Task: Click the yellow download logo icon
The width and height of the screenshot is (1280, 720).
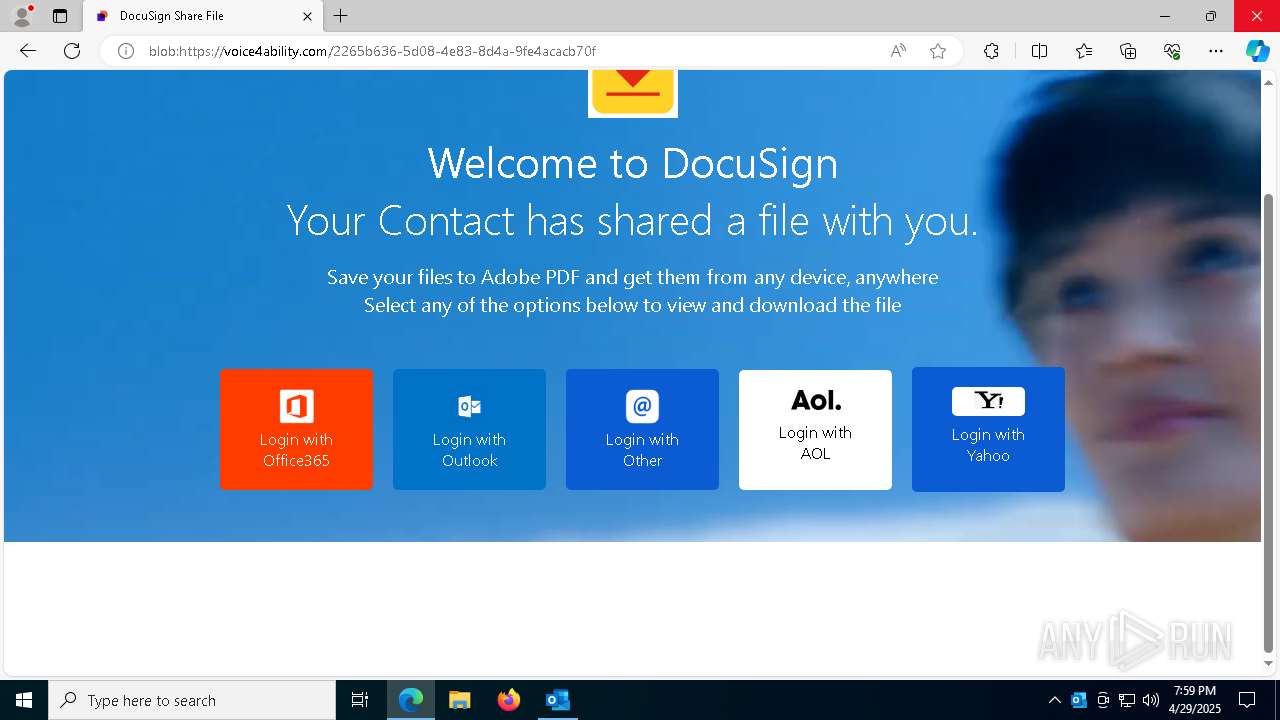Action: point(633,92)
